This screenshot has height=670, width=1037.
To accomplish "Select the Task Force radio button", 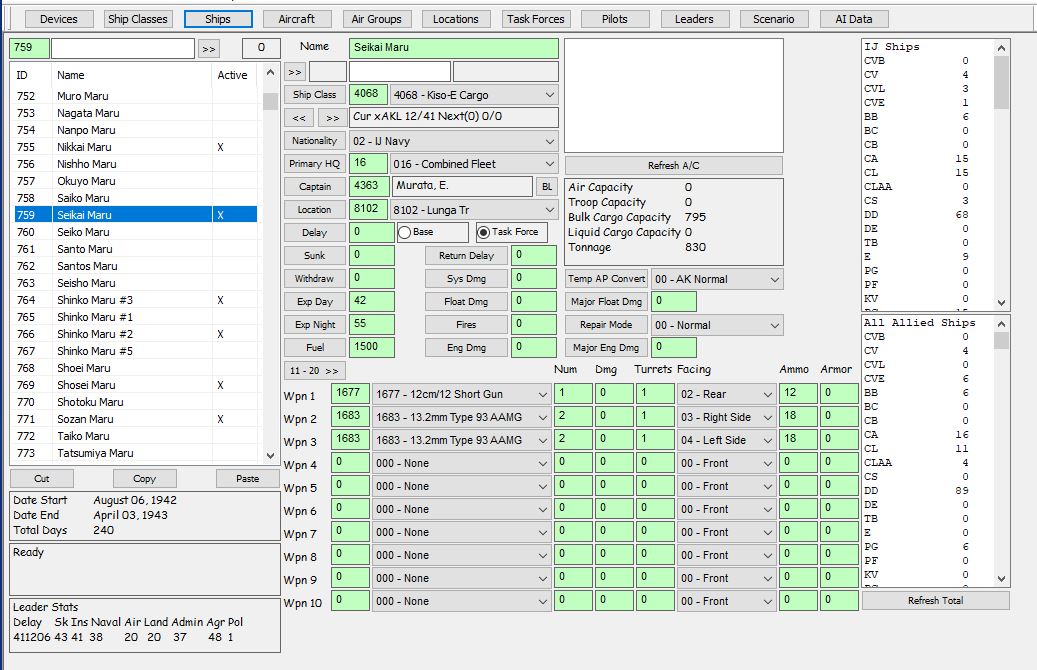I will pos(484,232).
